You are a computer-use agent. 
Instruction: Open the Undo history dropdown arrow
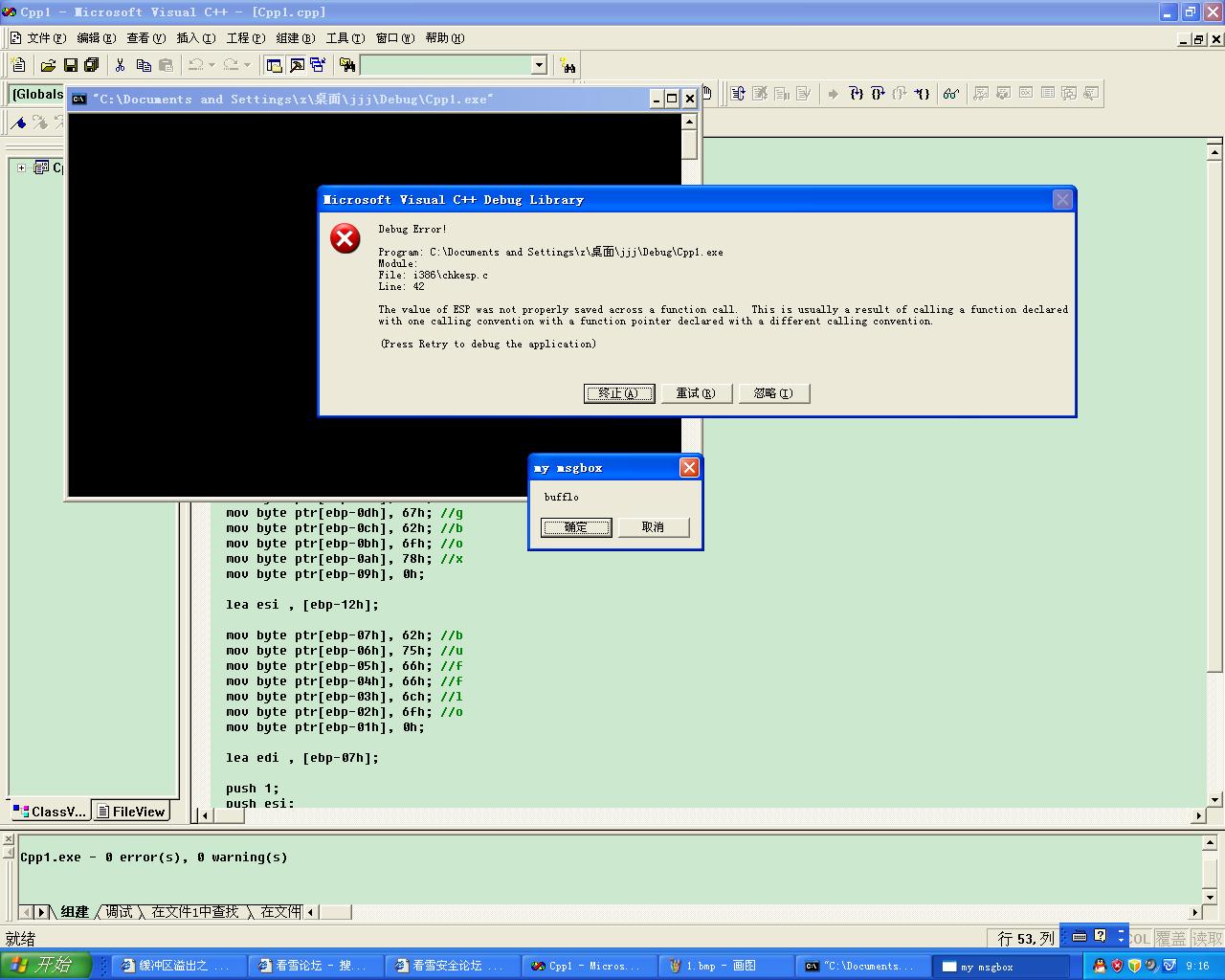point(212,65)
